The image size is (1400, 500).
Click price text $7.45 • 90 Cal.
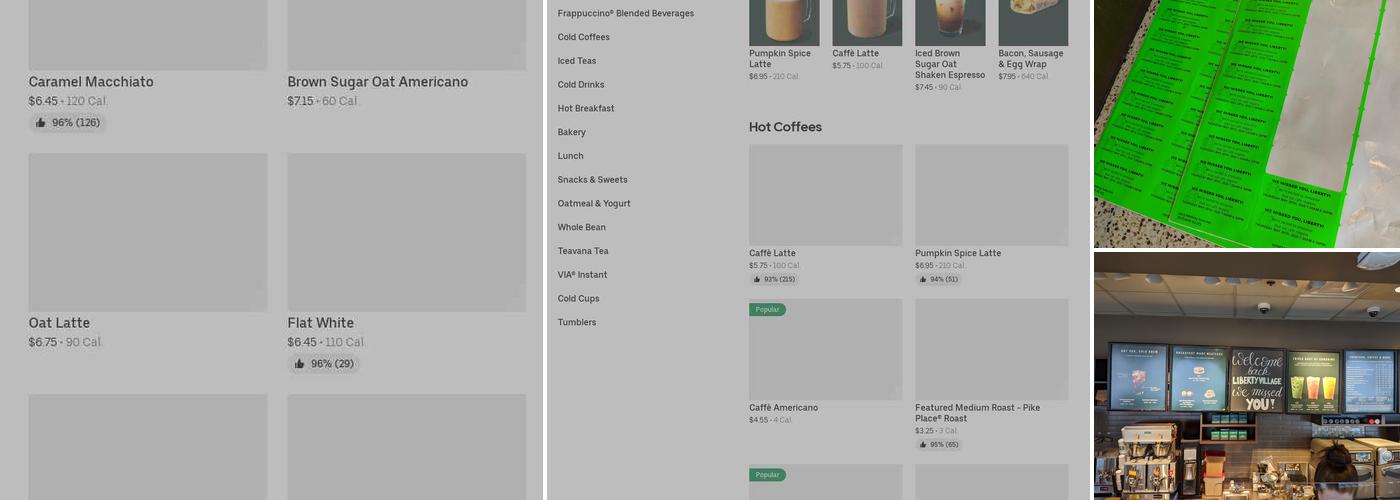939,87
